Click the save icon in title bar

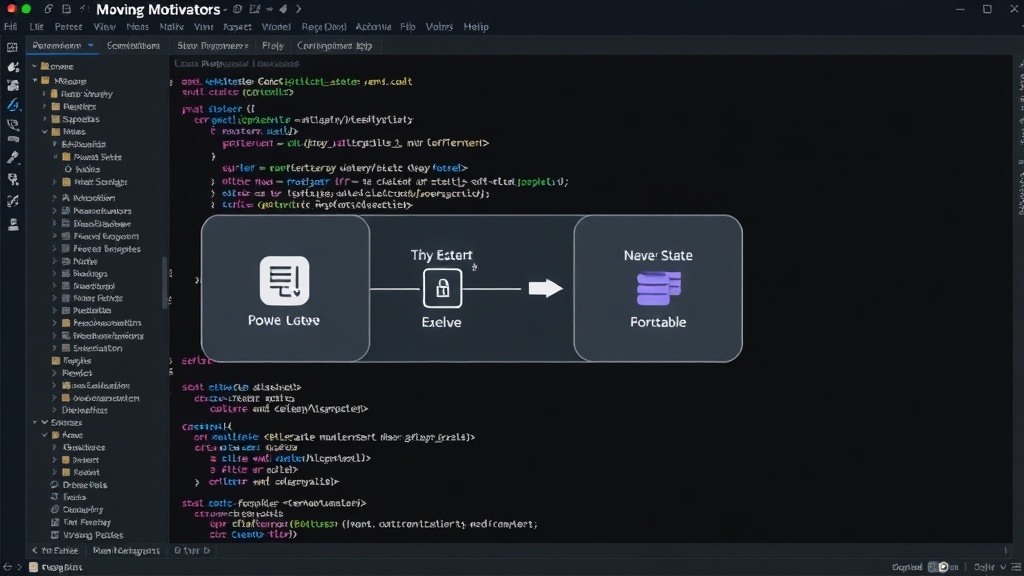66,9
